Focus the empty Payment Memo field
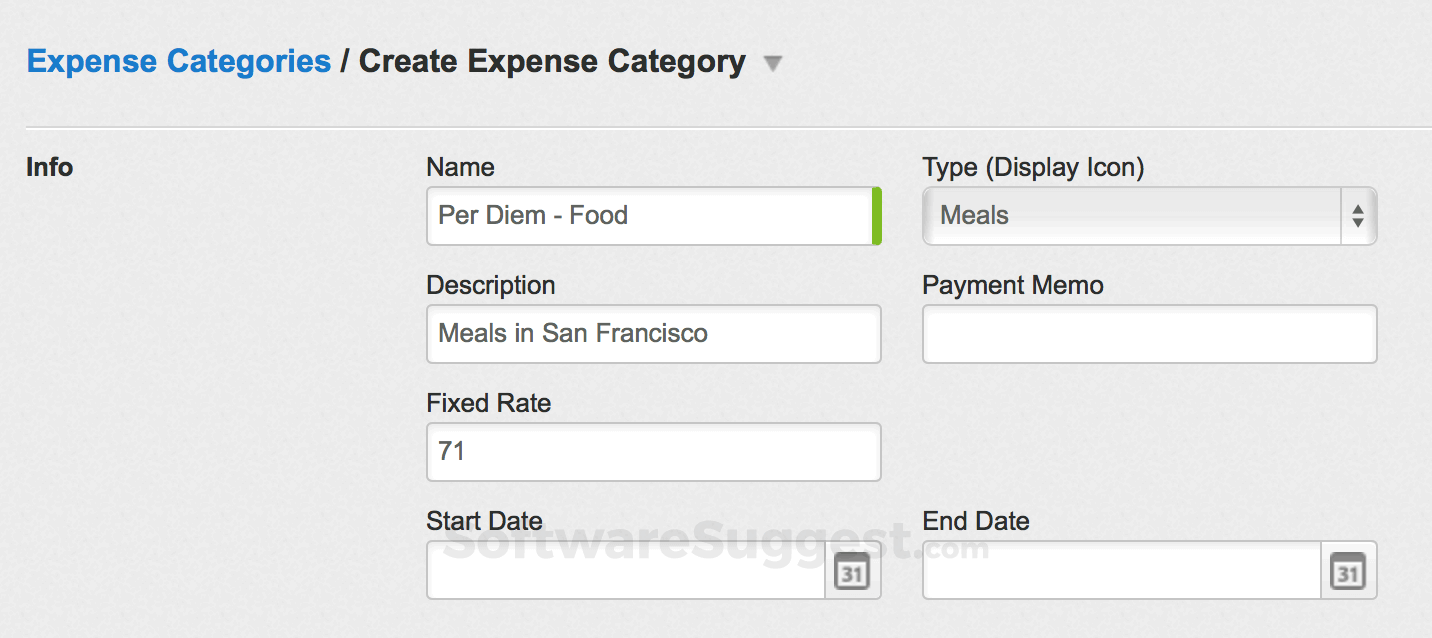 [x=1149, y=334]
